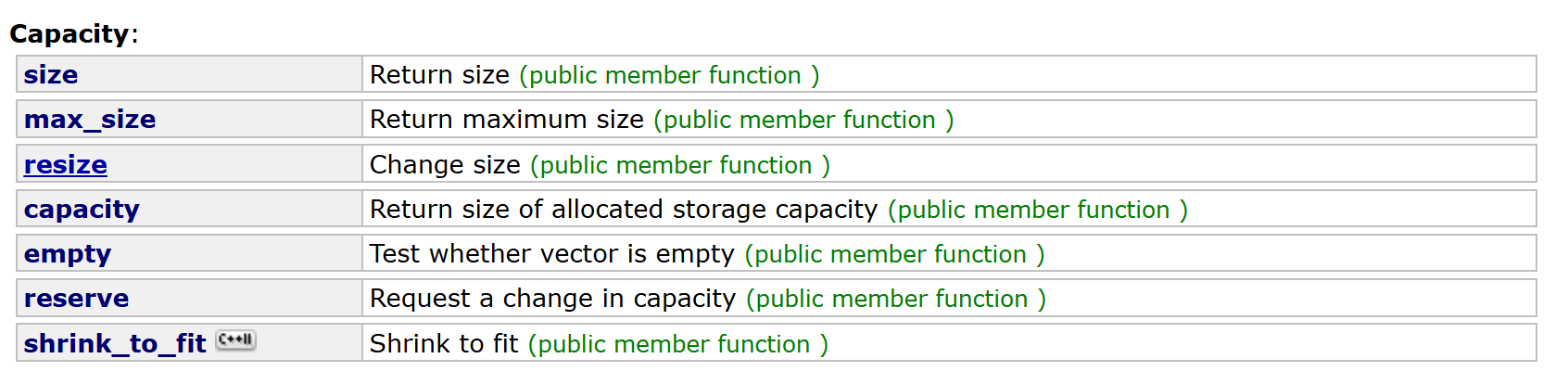Viewport: 1568px width, 384px height.
Task: Click green 'public member function' in capacity row
Action: click(x=1038, y=210)
